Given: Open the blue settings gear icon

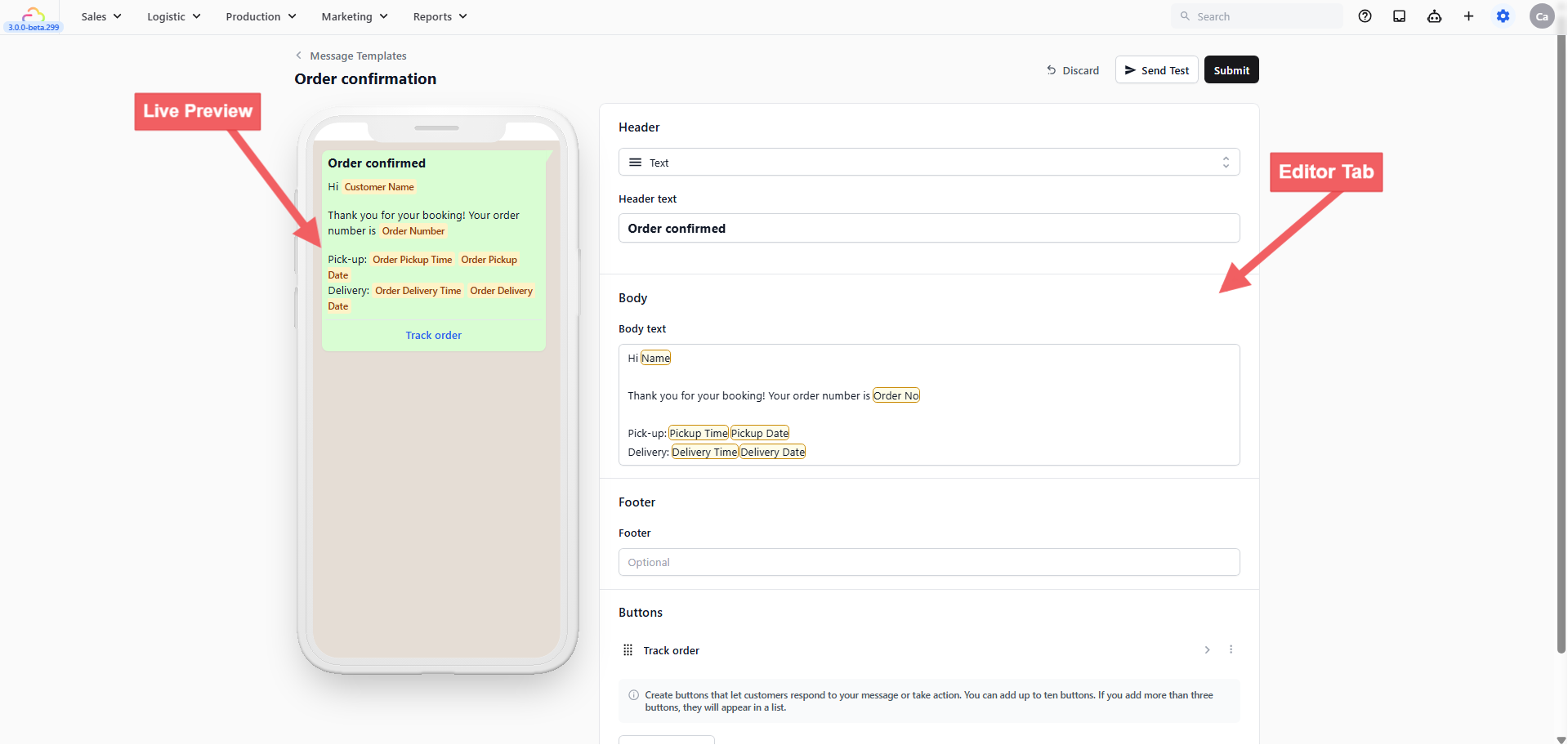Looking at the screenshot, I should point(1503,16).
